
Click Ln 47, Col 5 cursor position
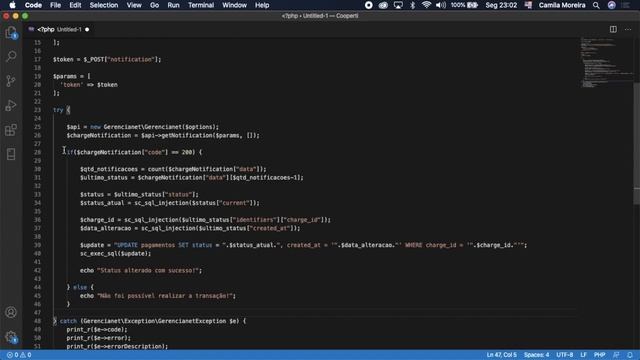[x=501, y=355]
